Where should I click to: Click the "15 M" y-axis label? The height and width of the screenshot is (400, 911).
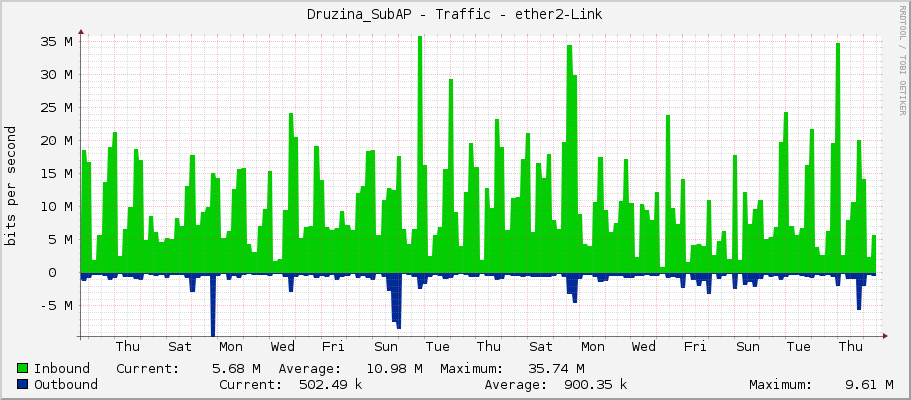pyautogui.click(x=56, y=173)
